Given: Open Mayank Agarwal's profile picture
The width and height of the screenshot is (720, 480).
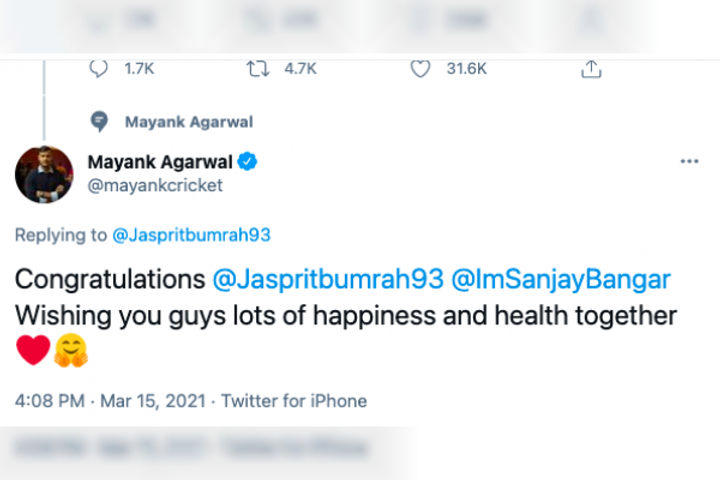Looking at the screenshot, I should click(44, 174).
